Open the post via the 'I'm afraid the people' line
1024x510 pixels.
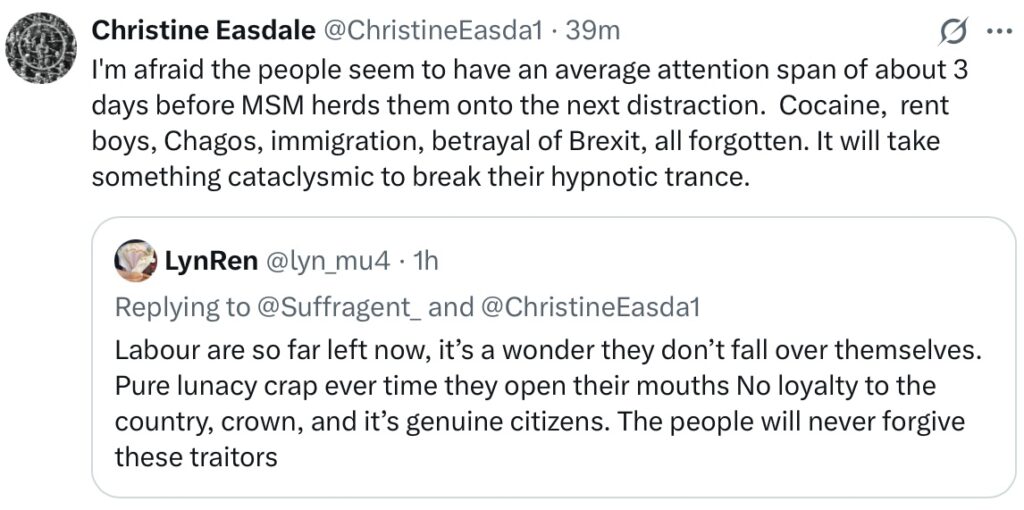tap(529, 71)
